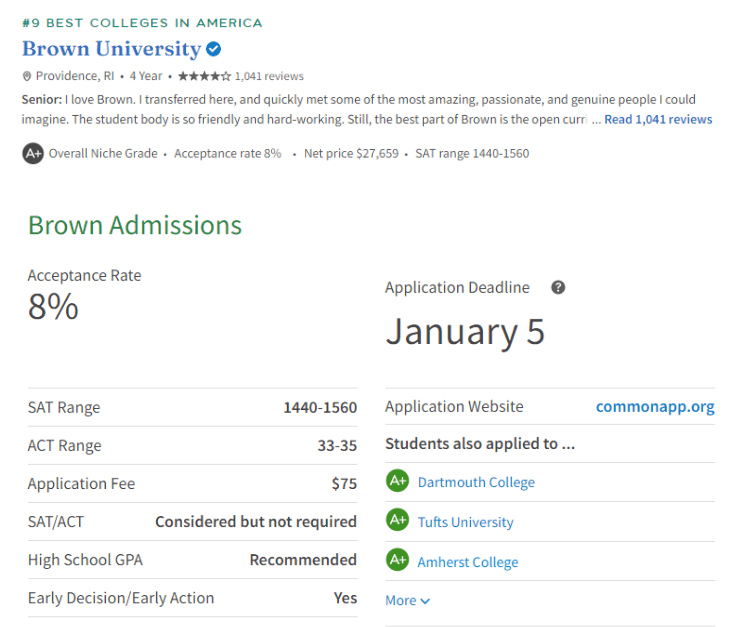The image size is (729, 627).
Task: Click the Early Decision/Early Action label
Action: coord(121,598)
